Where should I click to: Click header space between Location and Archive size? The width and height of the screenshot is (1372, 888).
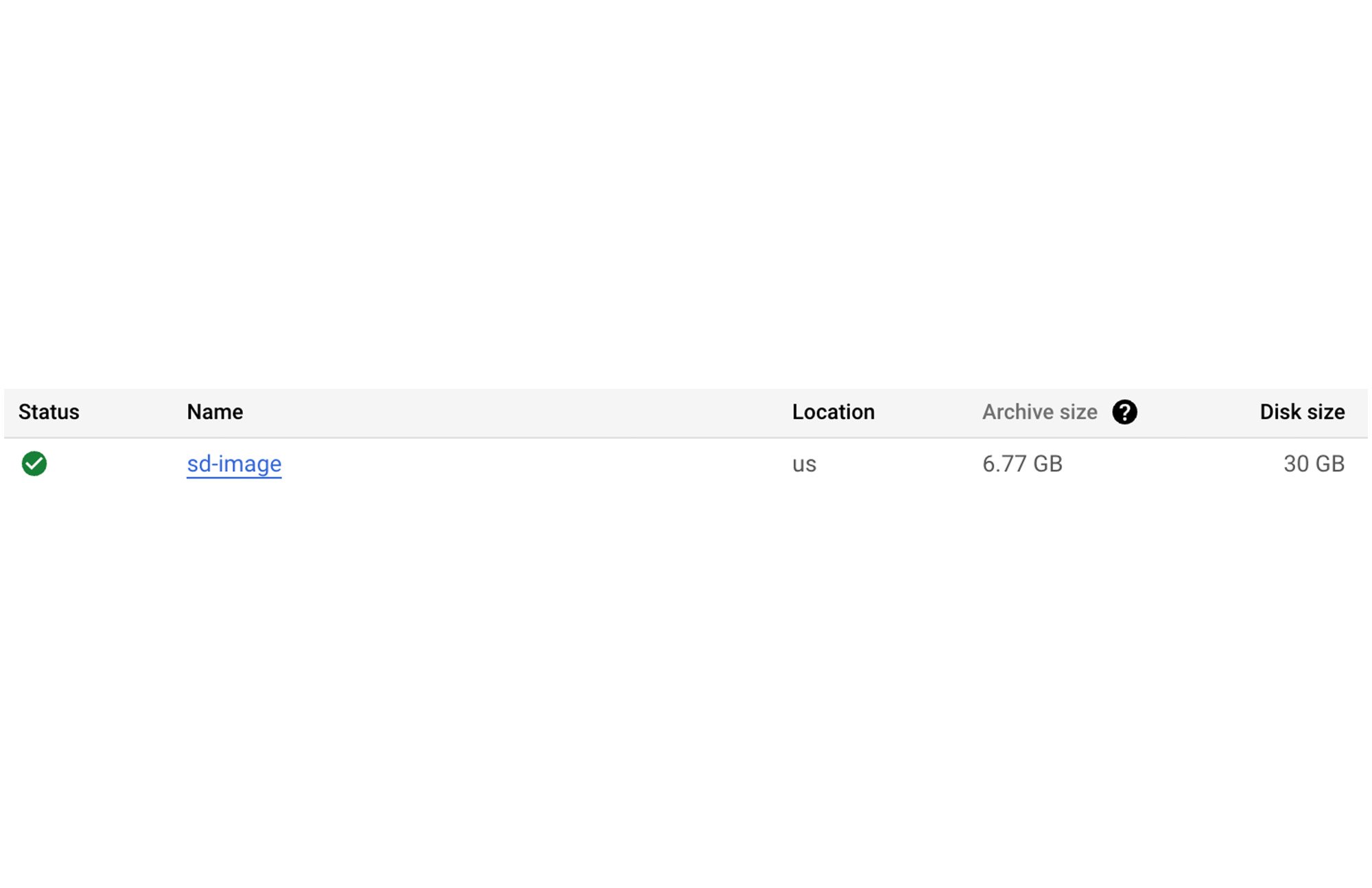click(x=928, y=412)
